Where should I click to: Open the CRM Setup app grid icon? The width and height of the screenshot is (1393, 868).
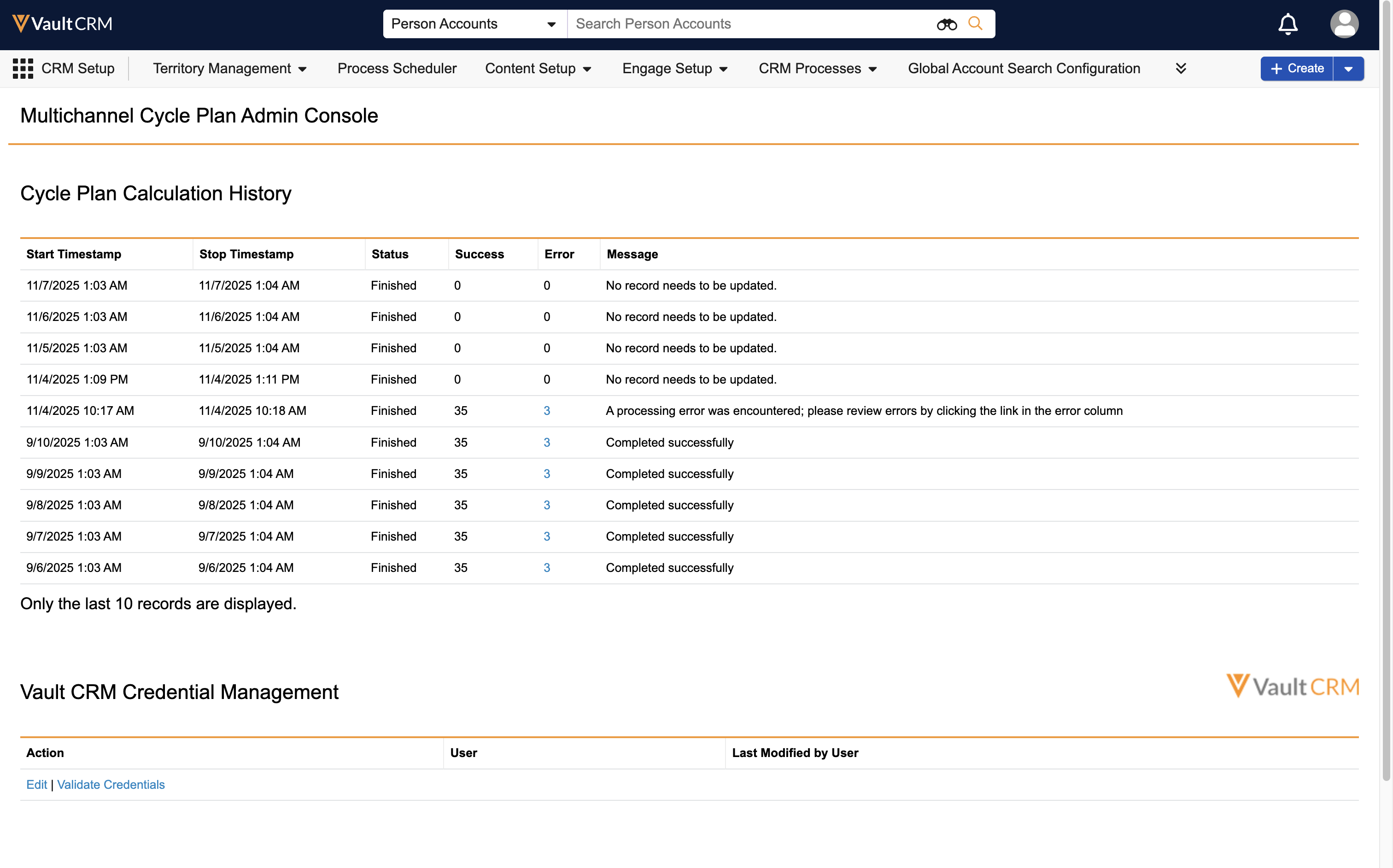pyautogui.click(x=23, y=68)
